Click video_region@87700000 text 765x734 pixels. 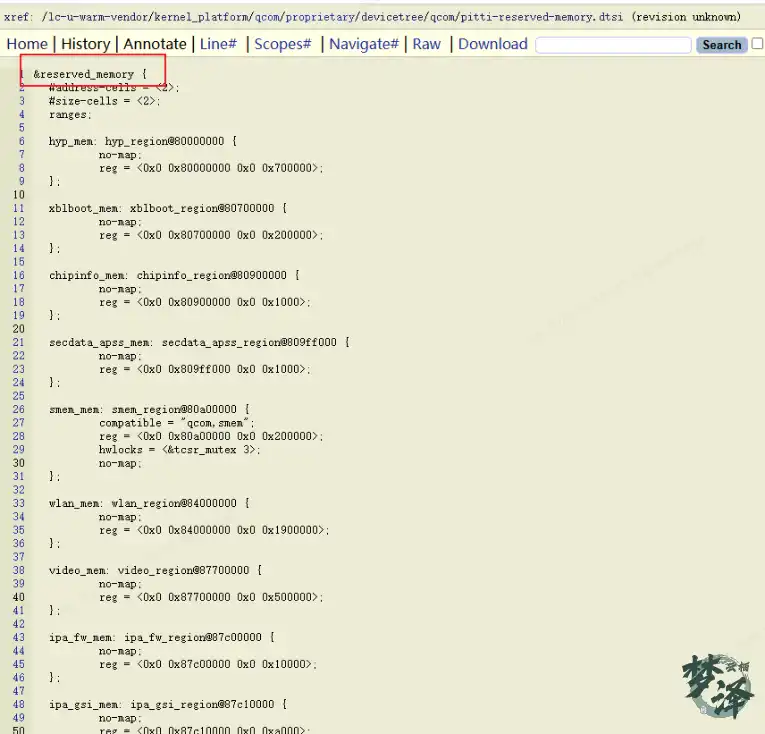tap(183, 570)
